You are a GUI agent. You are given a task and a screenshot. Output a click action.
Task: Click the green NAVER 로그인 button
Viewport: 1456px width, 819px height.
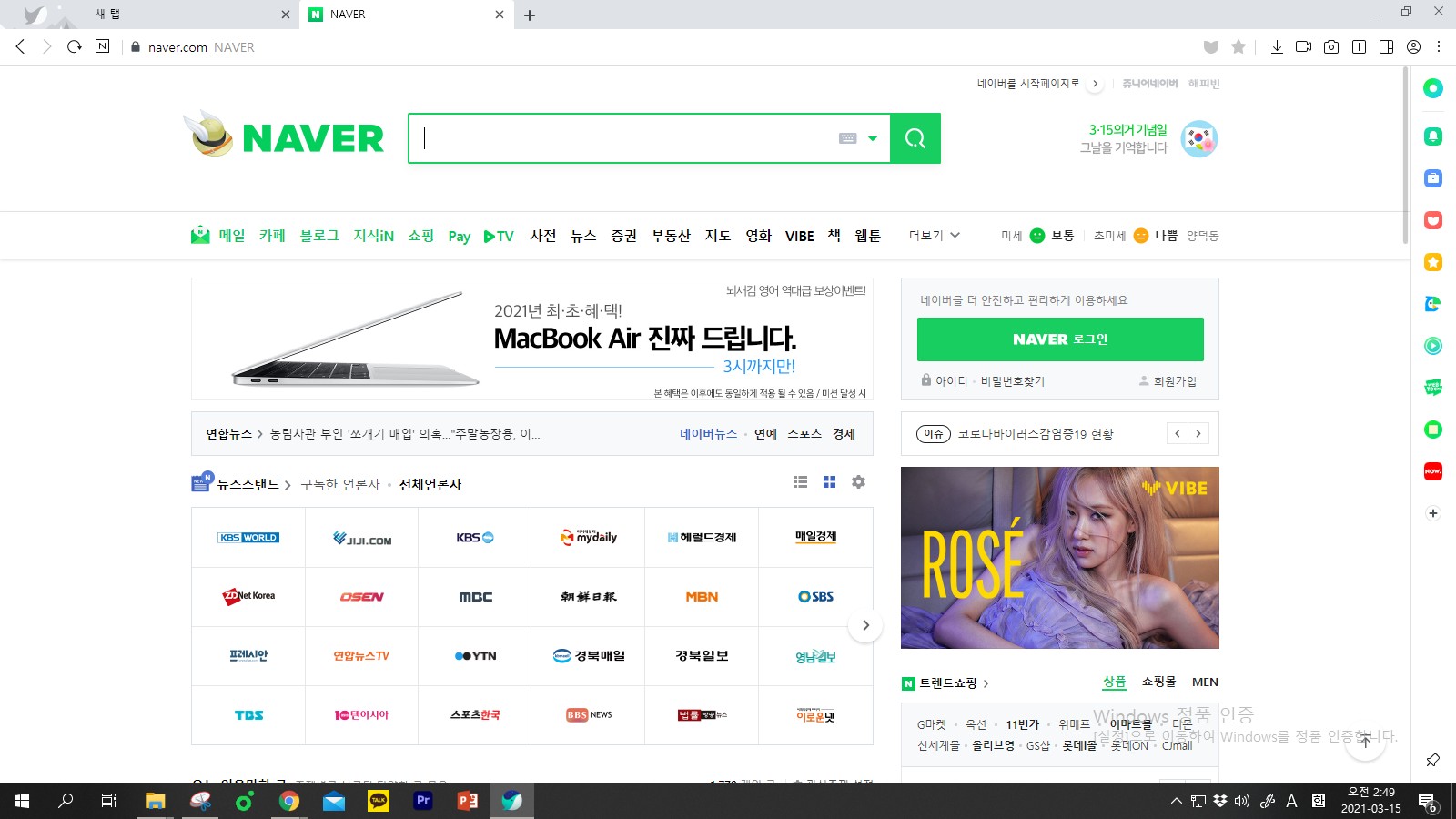pos(1060,339)
